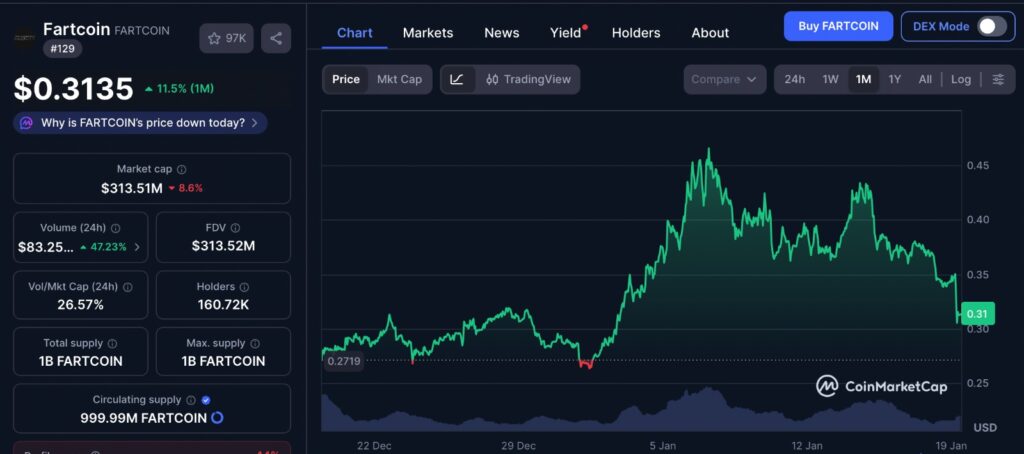1024x454 pixels.
Task: Toggle DEX Mode switch
Action: tap(992, 27)
